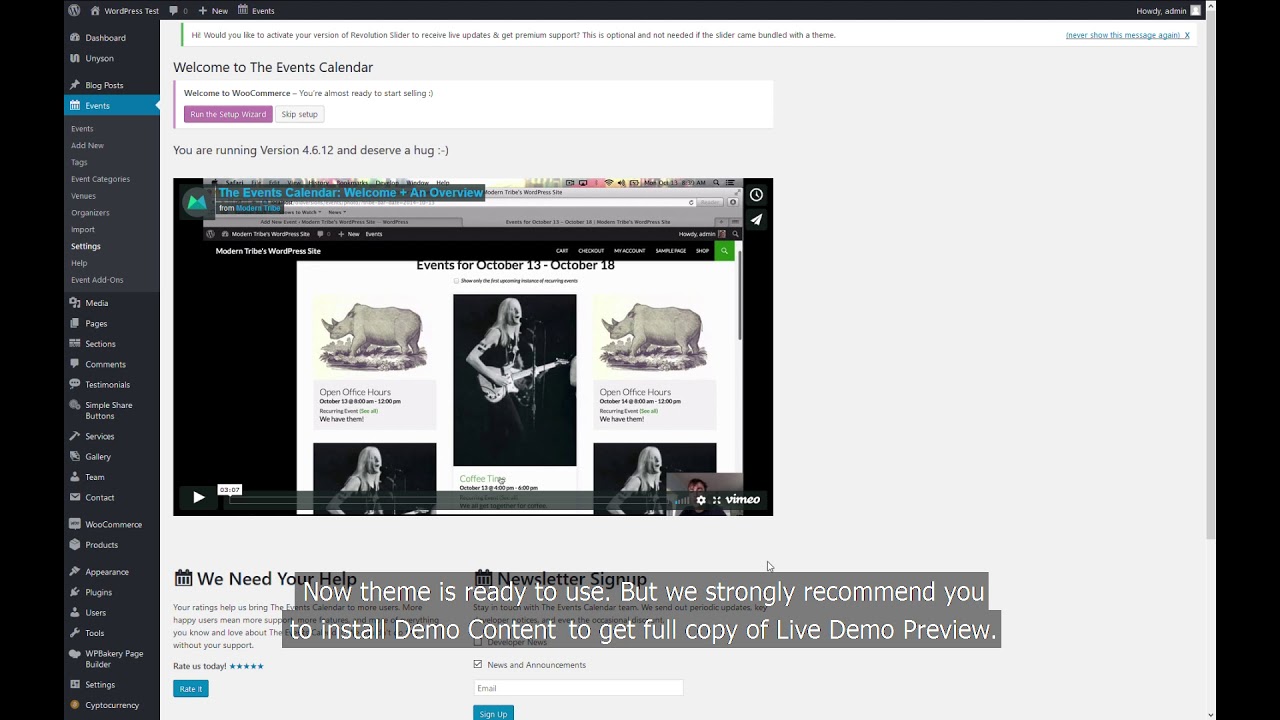
Task: Open the video settings gear icon
Action: [x=701, y=500]
